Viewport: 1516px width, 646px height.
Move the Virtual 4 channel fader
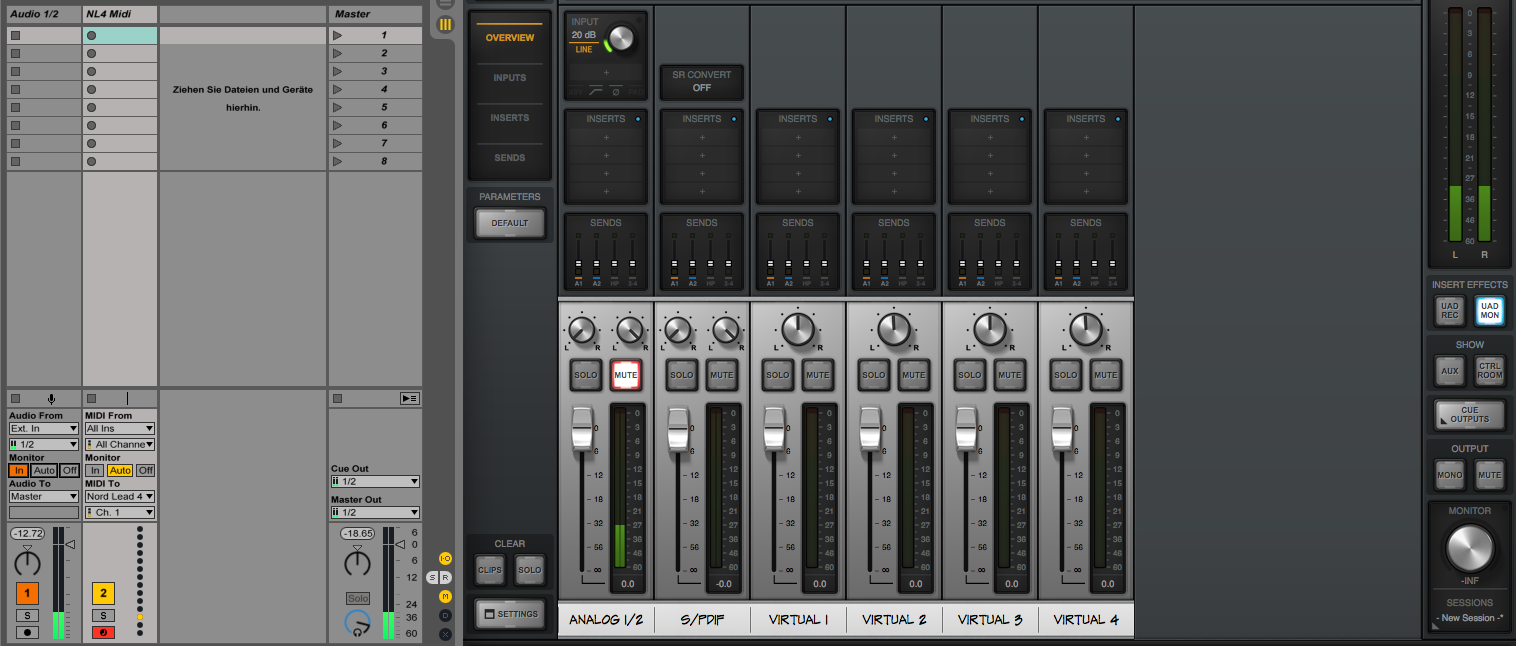(1062, 429)
